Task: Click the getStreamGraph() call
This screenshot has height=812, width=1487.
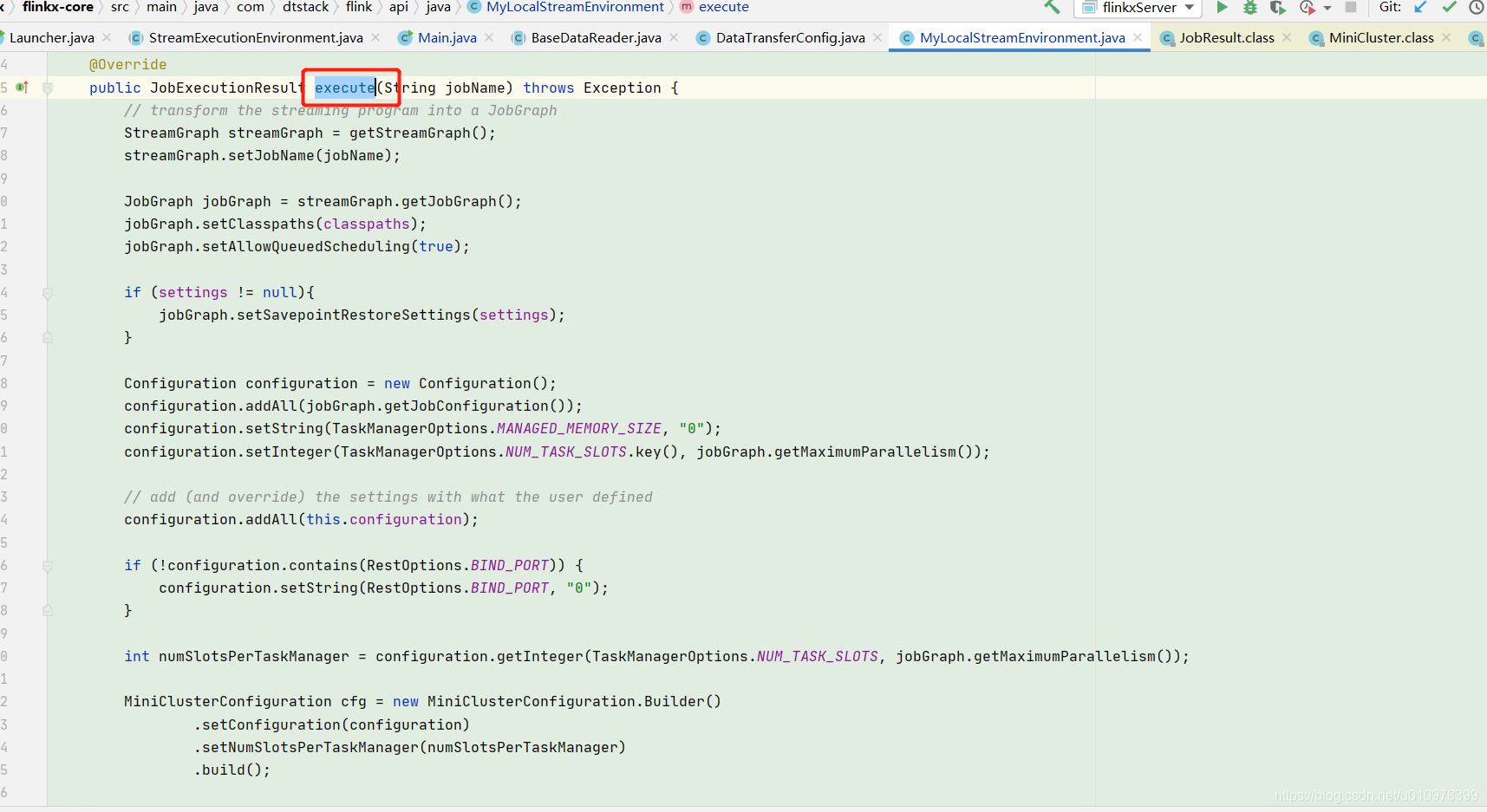Action: 418,133
